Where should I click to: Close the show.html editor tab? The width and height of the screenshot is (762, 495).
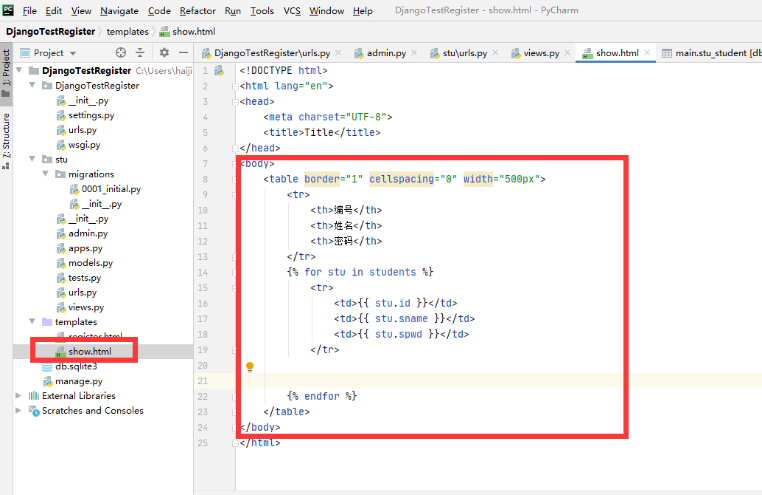647,52
